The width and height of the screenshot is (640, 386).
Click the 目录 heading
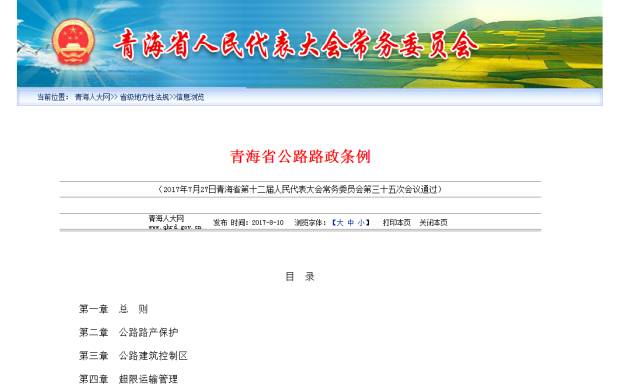click(x=300, y=277)
